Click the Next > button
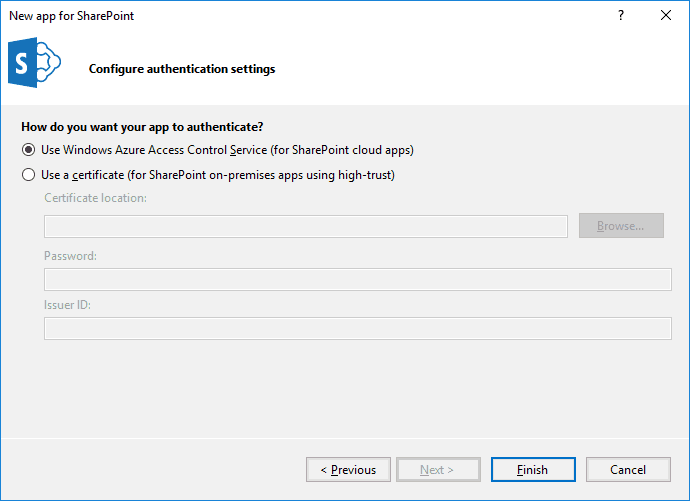This screenshot has width=690, height=501. [438, 470]
